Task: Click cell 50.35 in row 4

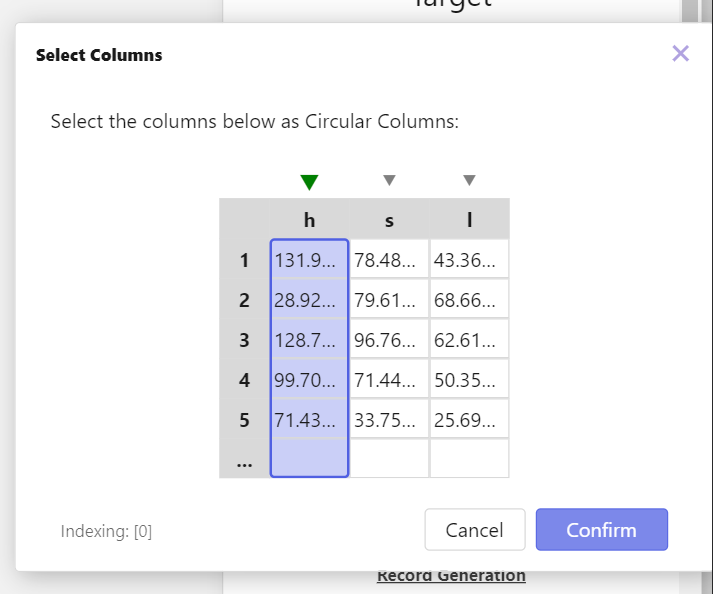Action: click(x=469, y=380)
